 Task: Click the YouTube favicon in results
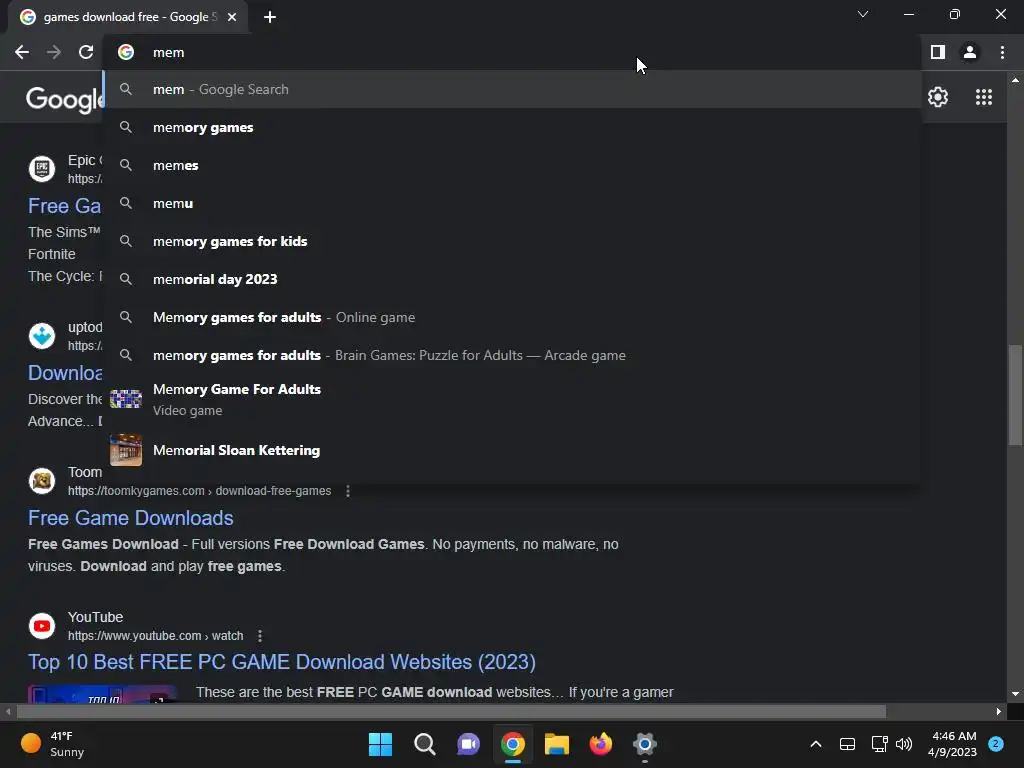(x=42, y=626)
